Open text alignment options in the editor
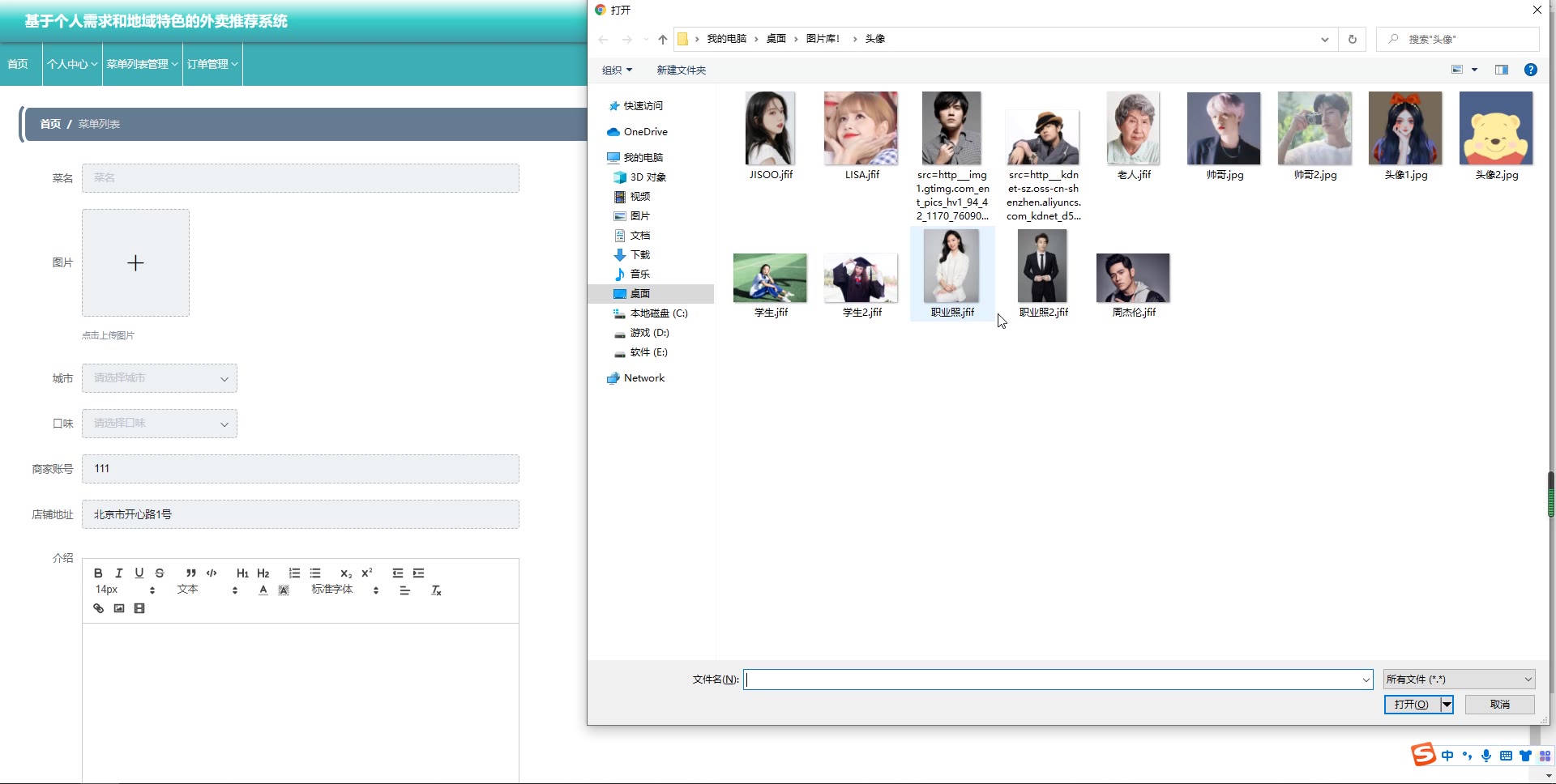 point(404,590)
